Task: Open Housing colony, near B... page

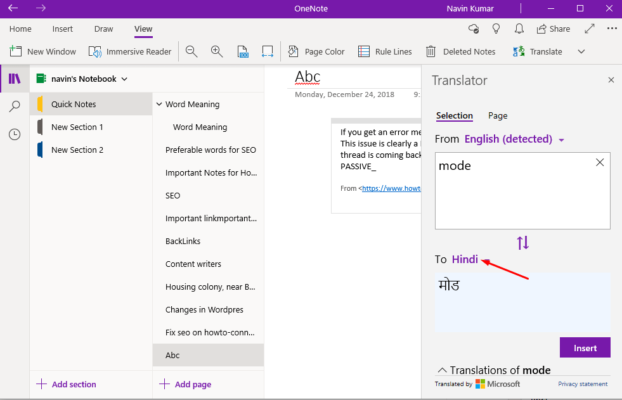Action: 210,287
